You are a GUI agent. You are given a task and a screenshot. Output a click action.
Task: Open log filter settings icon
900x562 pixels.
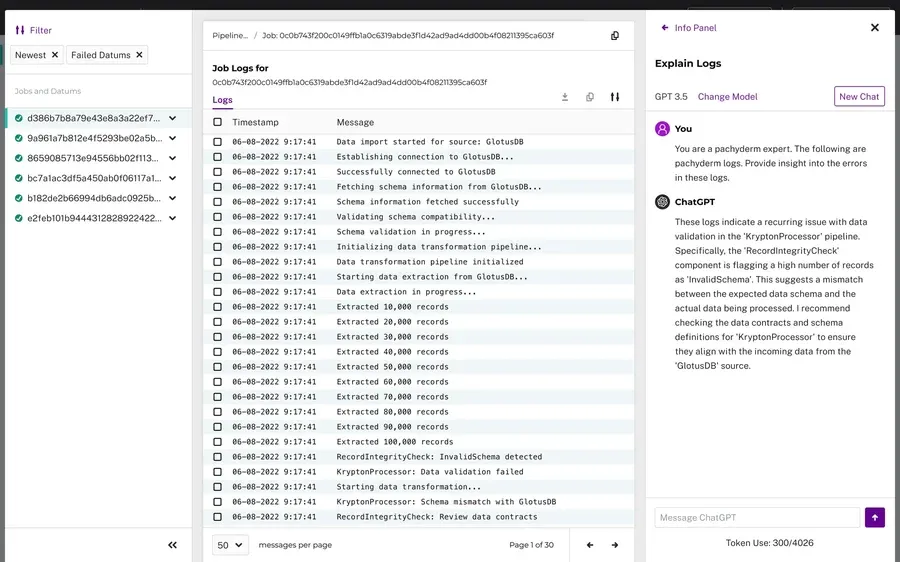pyautogui.click(x=615, y=97)
